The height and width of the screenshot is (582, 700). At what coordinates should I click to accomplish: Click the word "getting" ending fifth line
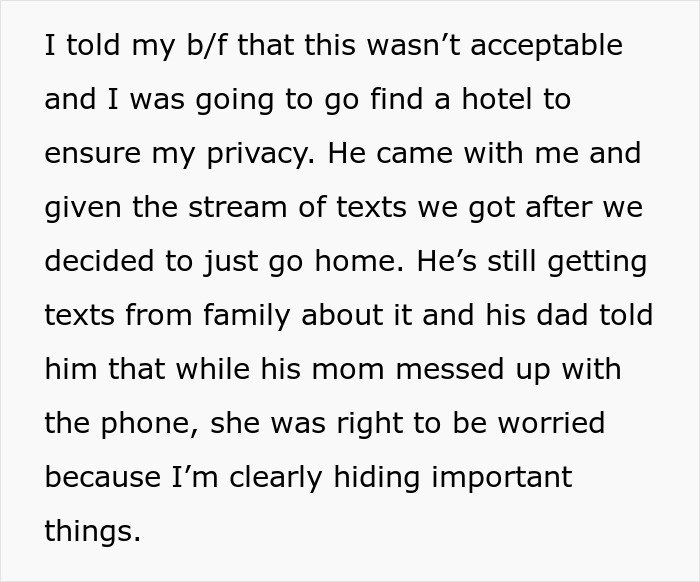coord(597,262)
